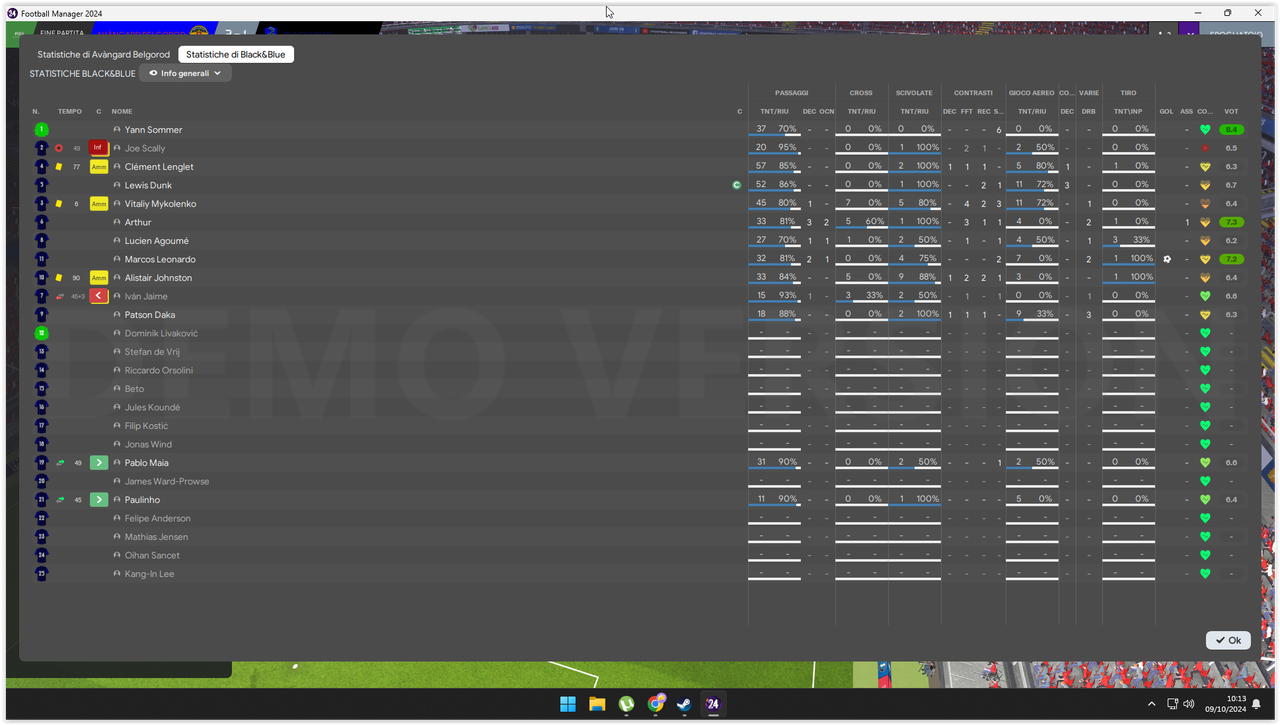Click the captain C icon on Lewis Dunk's row
The width and height of the screenshot is (1280, 725).
pos(737,185)
